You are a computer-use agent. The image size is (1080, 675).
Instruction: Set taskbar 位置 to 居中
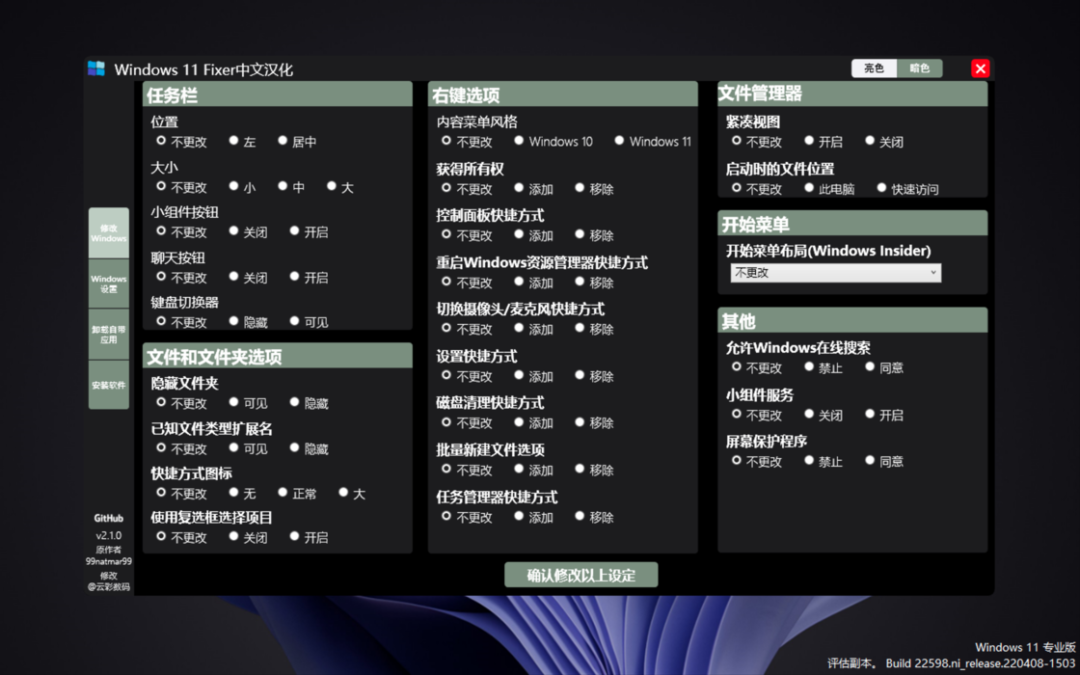[298, 141]
